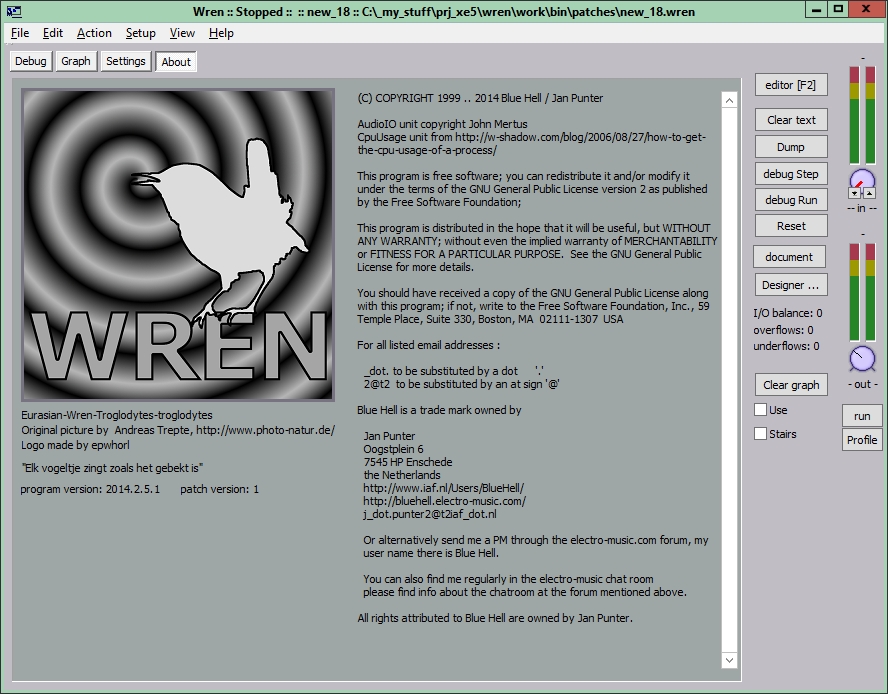Click the output level knob
The height and width of the screenshot is (694, 888).
(x=862, y=359)
